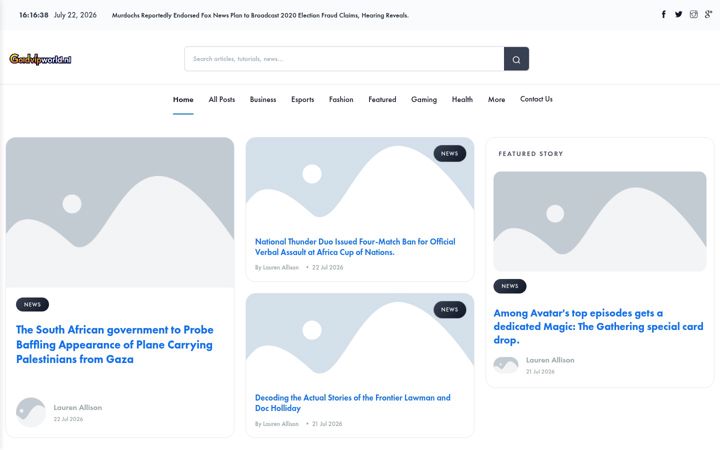Open Avatar Magic: The Gathering card drop article

pos(598,326)
